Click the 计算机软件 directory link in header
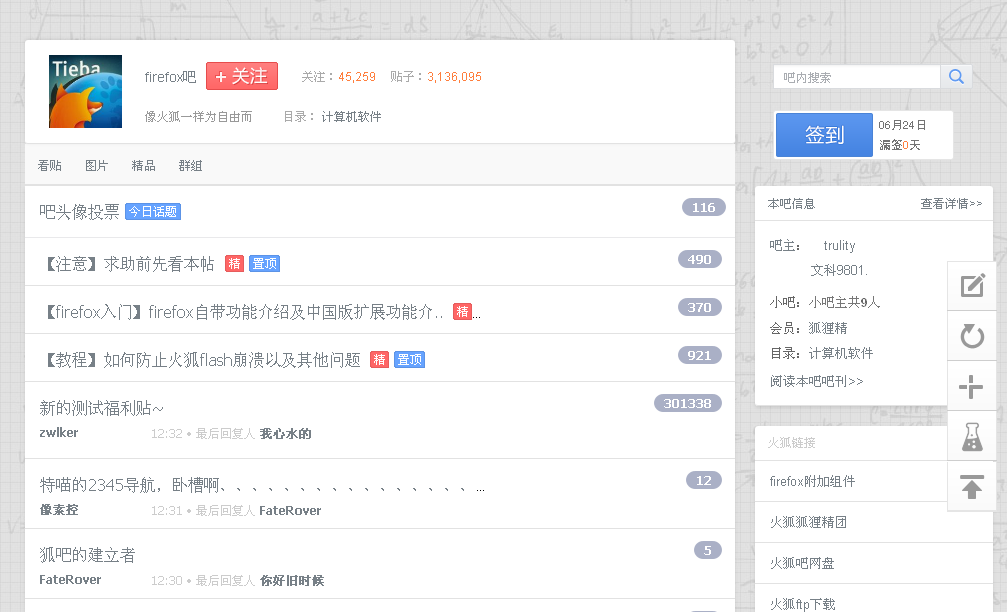The width and height of the screenshot is (1007, 612). (351, 117)
